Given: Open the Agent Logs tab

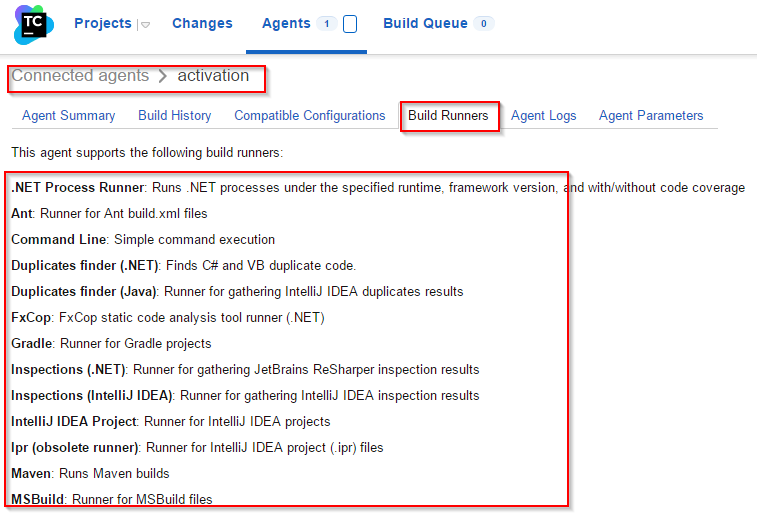Looking at the screenshot, I should [544, 116].
